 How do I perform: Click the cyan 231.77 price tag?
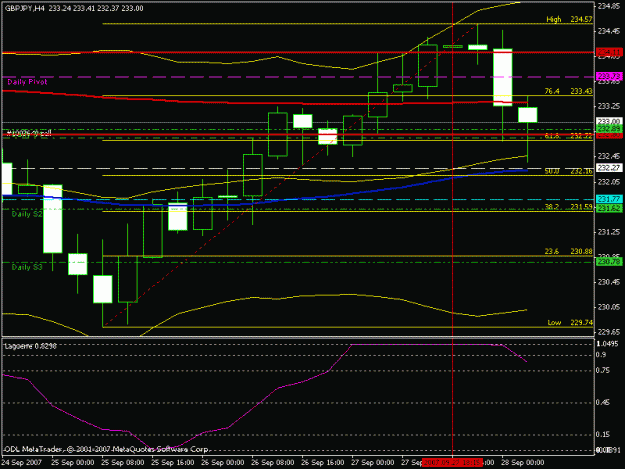[609, 199]
